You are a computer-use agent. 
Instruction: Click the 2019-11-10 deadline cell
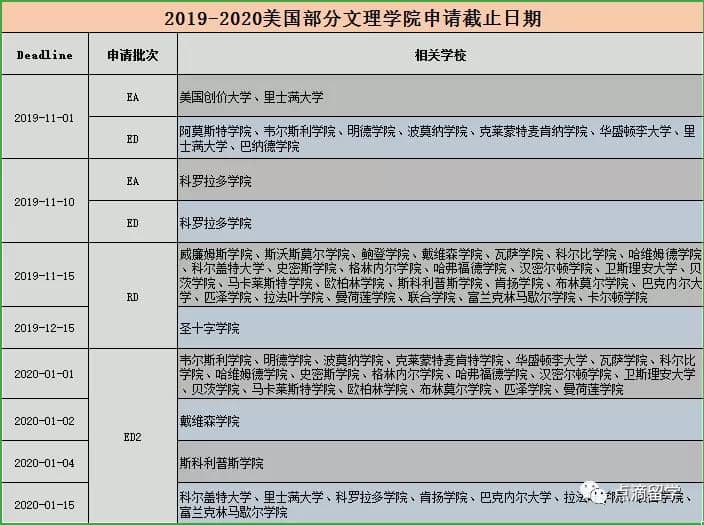click(44, 201)
